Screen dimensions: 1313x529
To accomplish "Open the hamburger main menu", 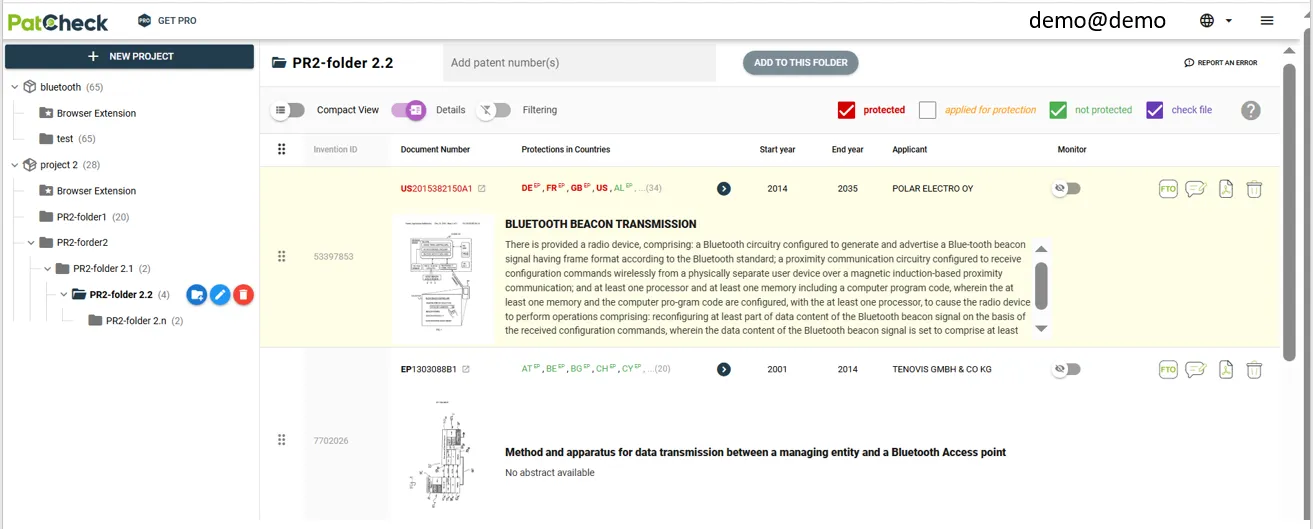I will point(1267,20).
